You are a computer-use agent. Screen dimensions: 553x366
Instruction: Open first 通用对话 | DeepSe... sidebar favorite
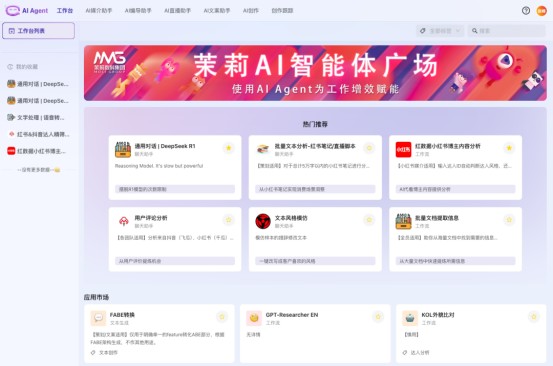click(x=38, y=84)
